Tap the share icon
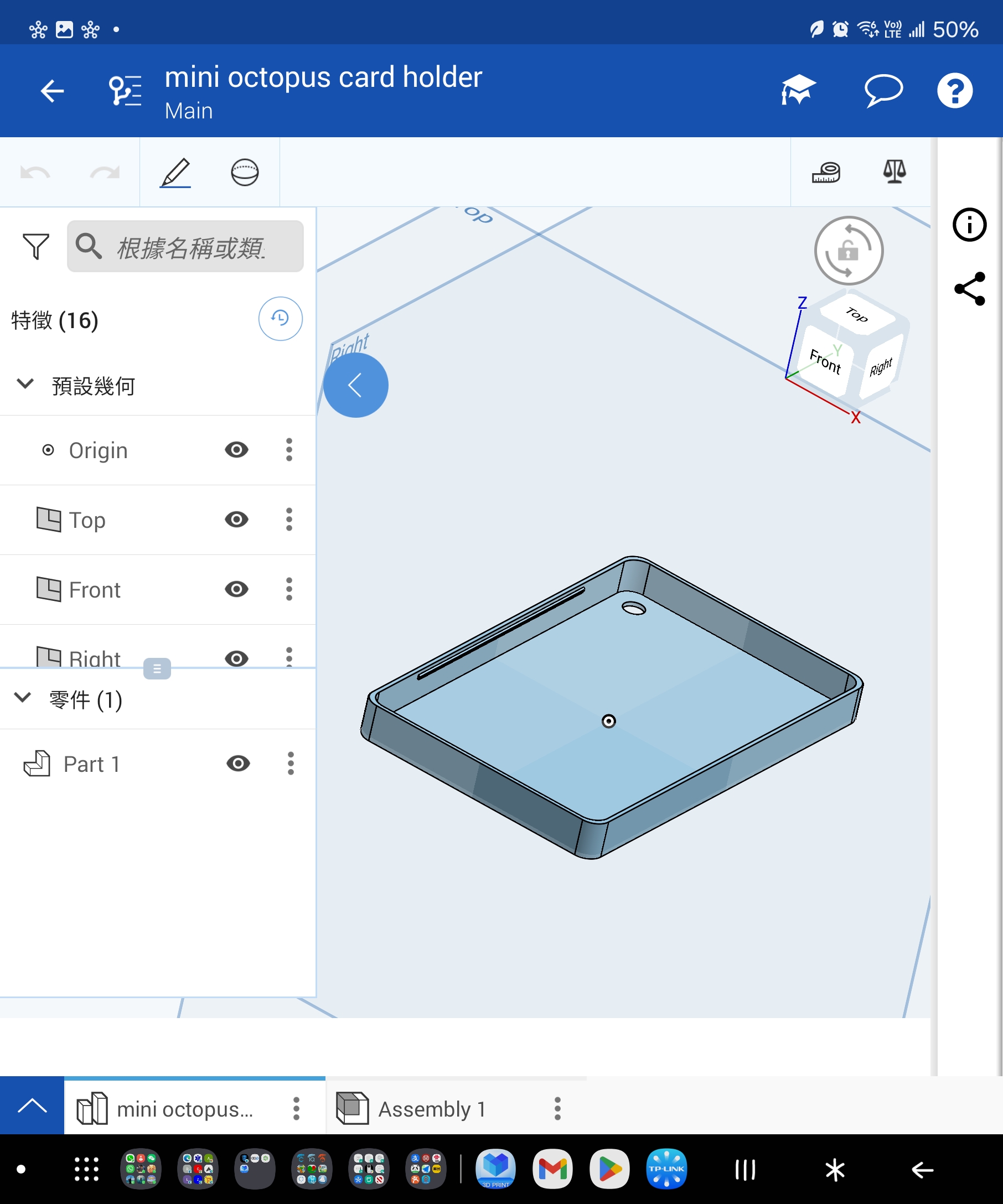1003x1204 pixels. [969, 289]
